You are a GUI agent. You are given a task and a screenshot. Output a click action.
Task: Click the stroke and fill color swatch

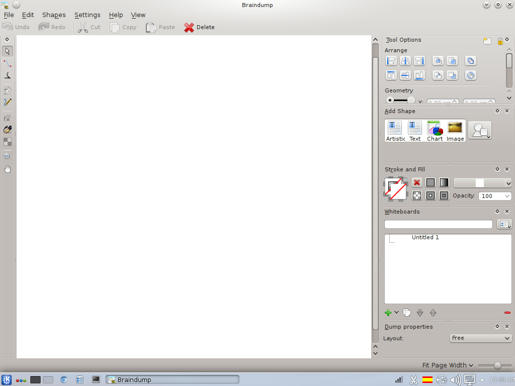tap(395, 189)
